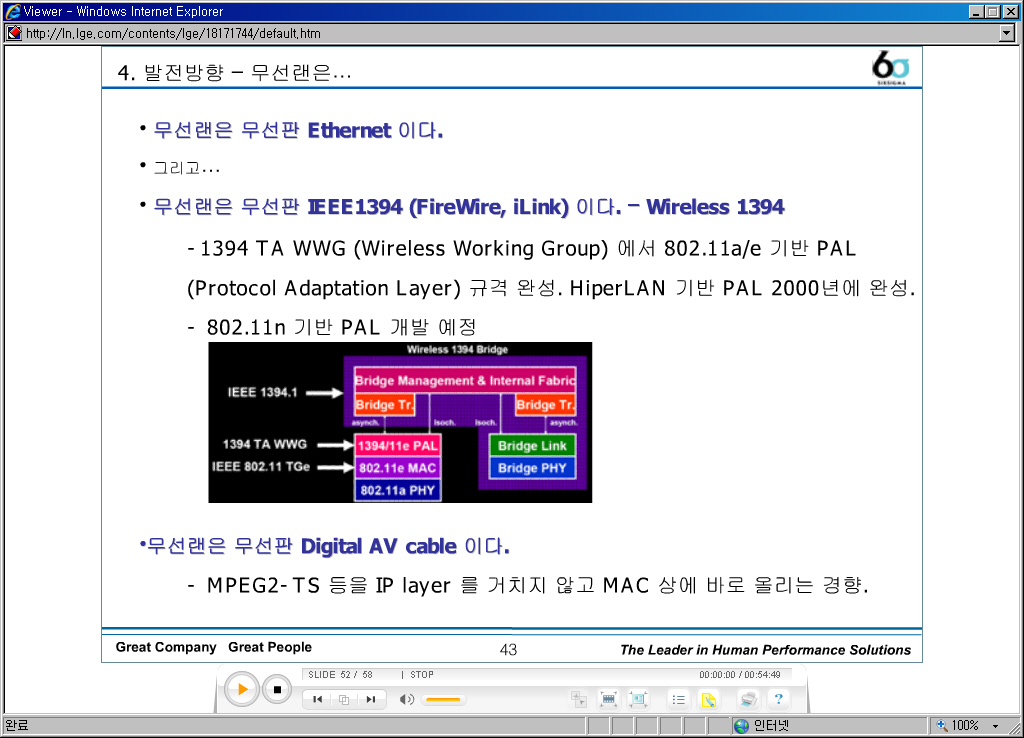
Task: Toggle the slide fullscreen icon
Action: [x=638, y=699]
